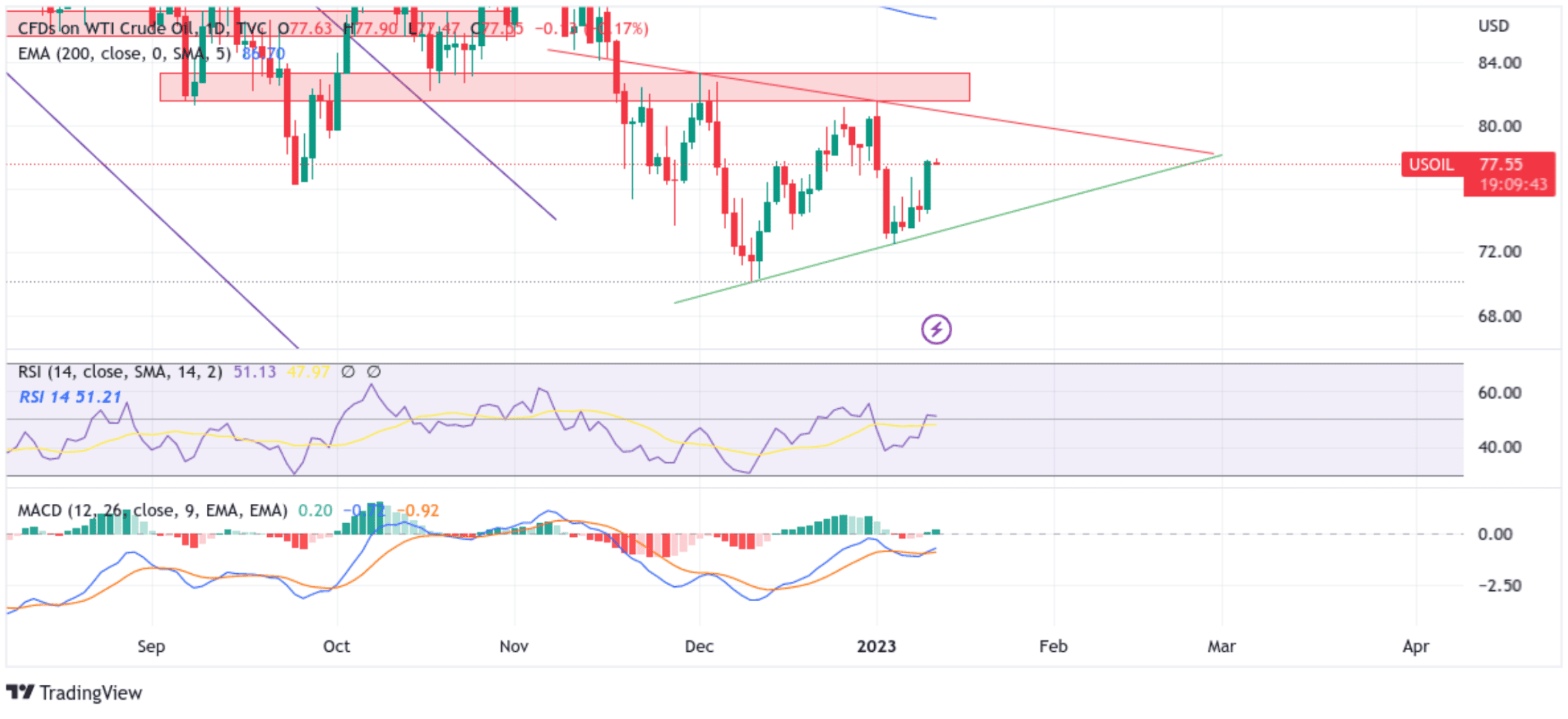Click the 72.00 price axis label

tap(1499, 252)
